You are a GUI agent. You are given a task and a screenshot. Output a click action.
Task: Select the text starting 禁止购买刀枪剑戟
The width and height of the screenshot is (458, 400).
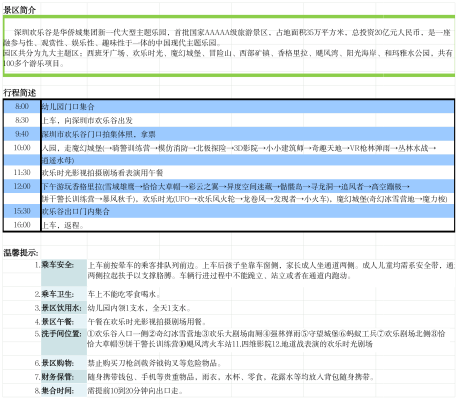(154, 363)
